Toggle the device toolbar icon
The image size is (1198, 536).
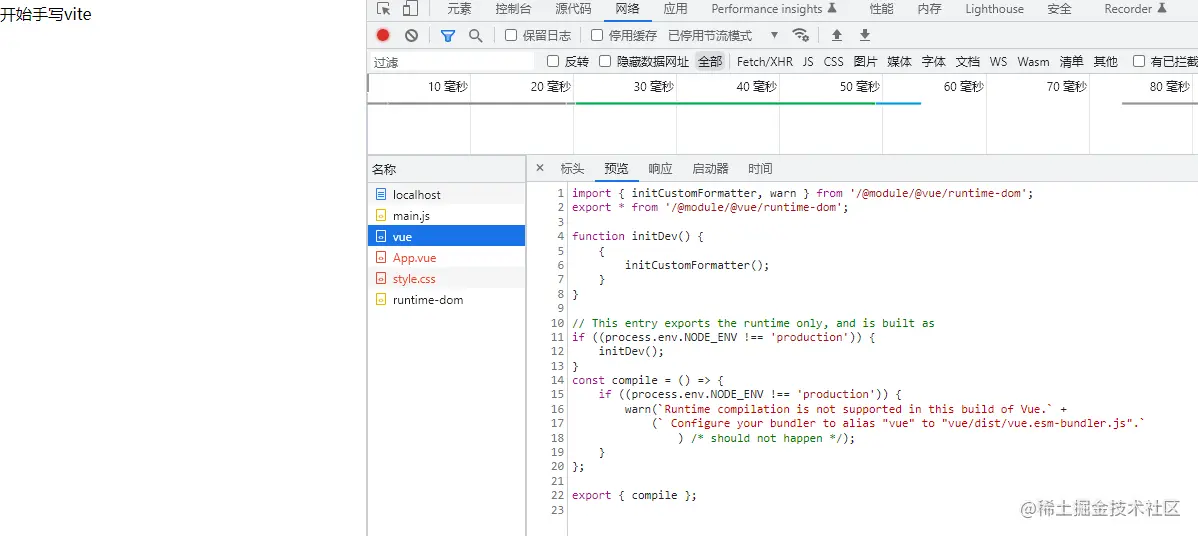point(410,9)
